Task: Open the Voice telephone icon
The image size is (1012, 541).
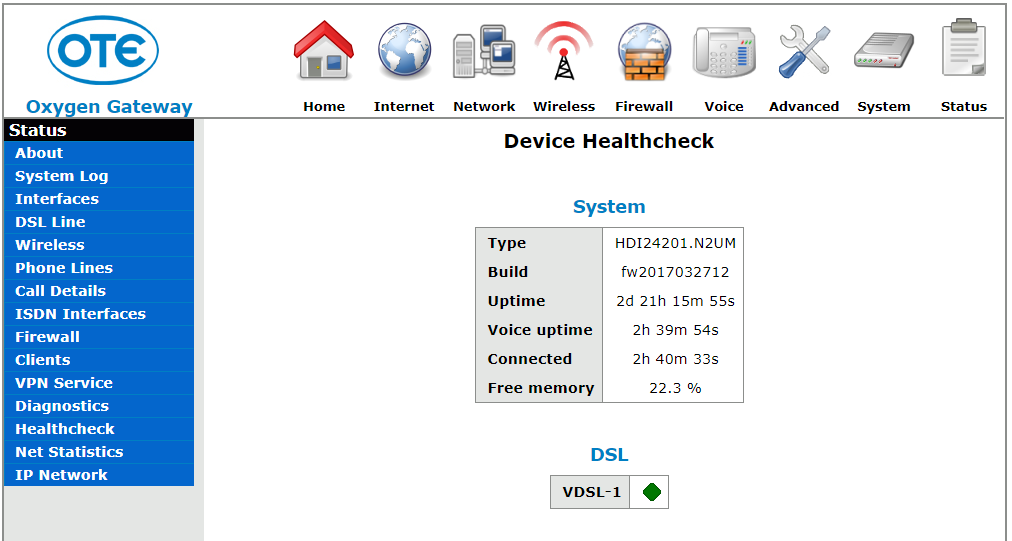Action: (724, 52)
